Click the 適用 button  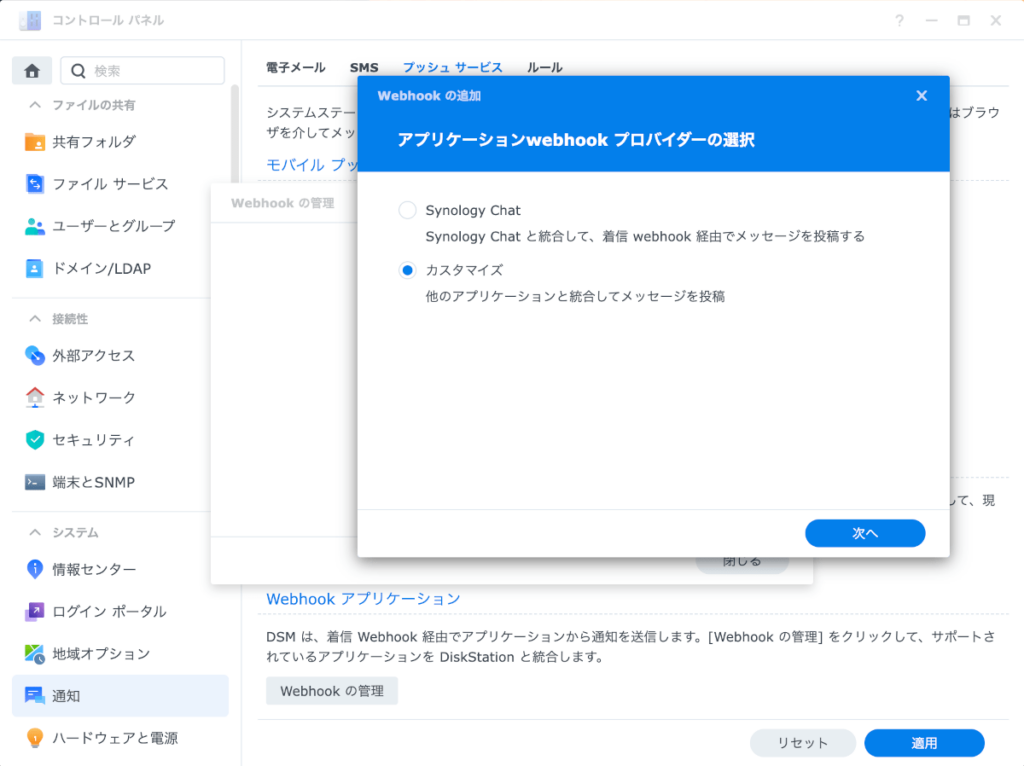coord(924,742)
